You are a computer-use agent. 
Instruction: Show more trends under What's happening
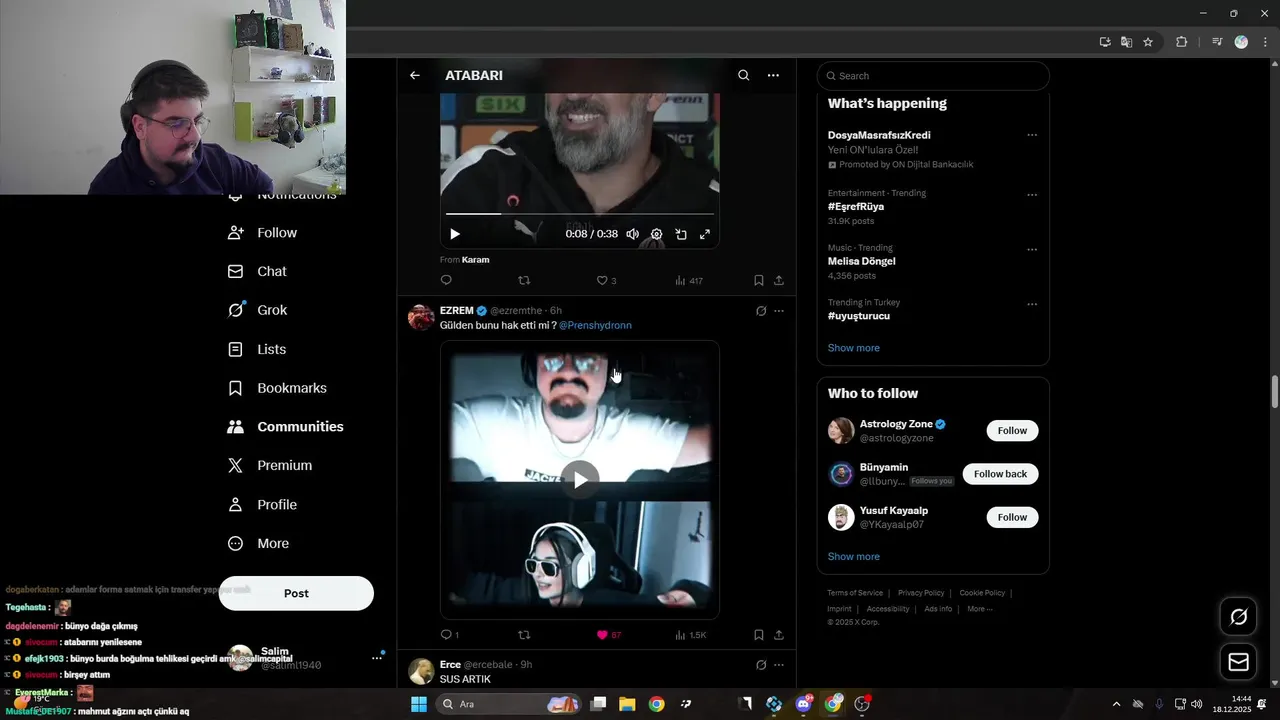pyautogui.click(x=854, y=348)
